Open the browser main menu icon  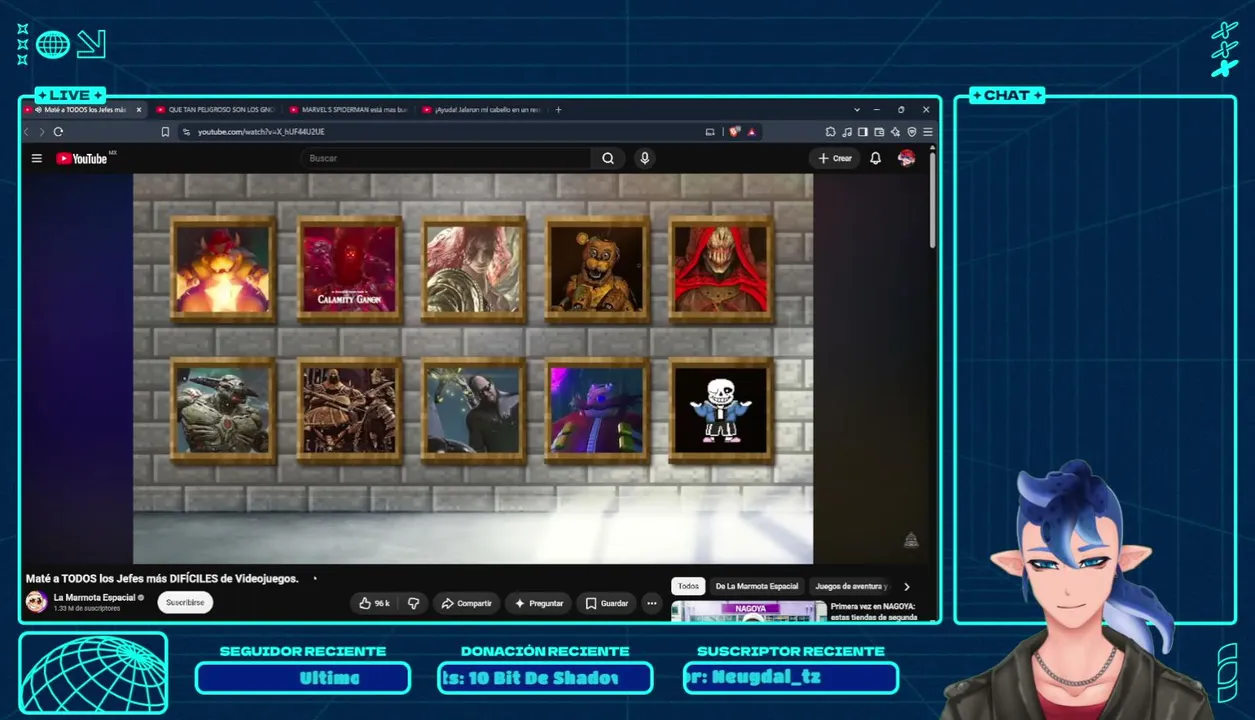tap(928, 132)
